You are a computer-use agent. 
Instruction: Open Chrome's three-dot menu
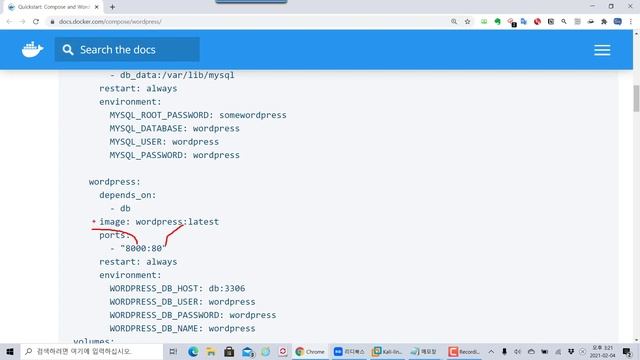[x=631, y=21]
